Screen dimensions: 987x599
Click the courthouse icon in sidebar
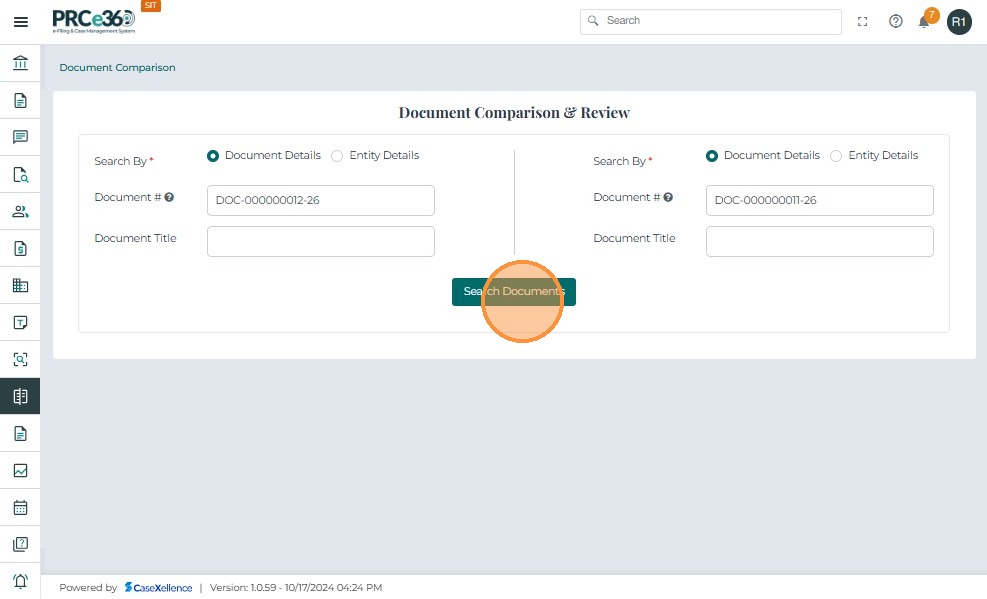click(x=20, y=63)
